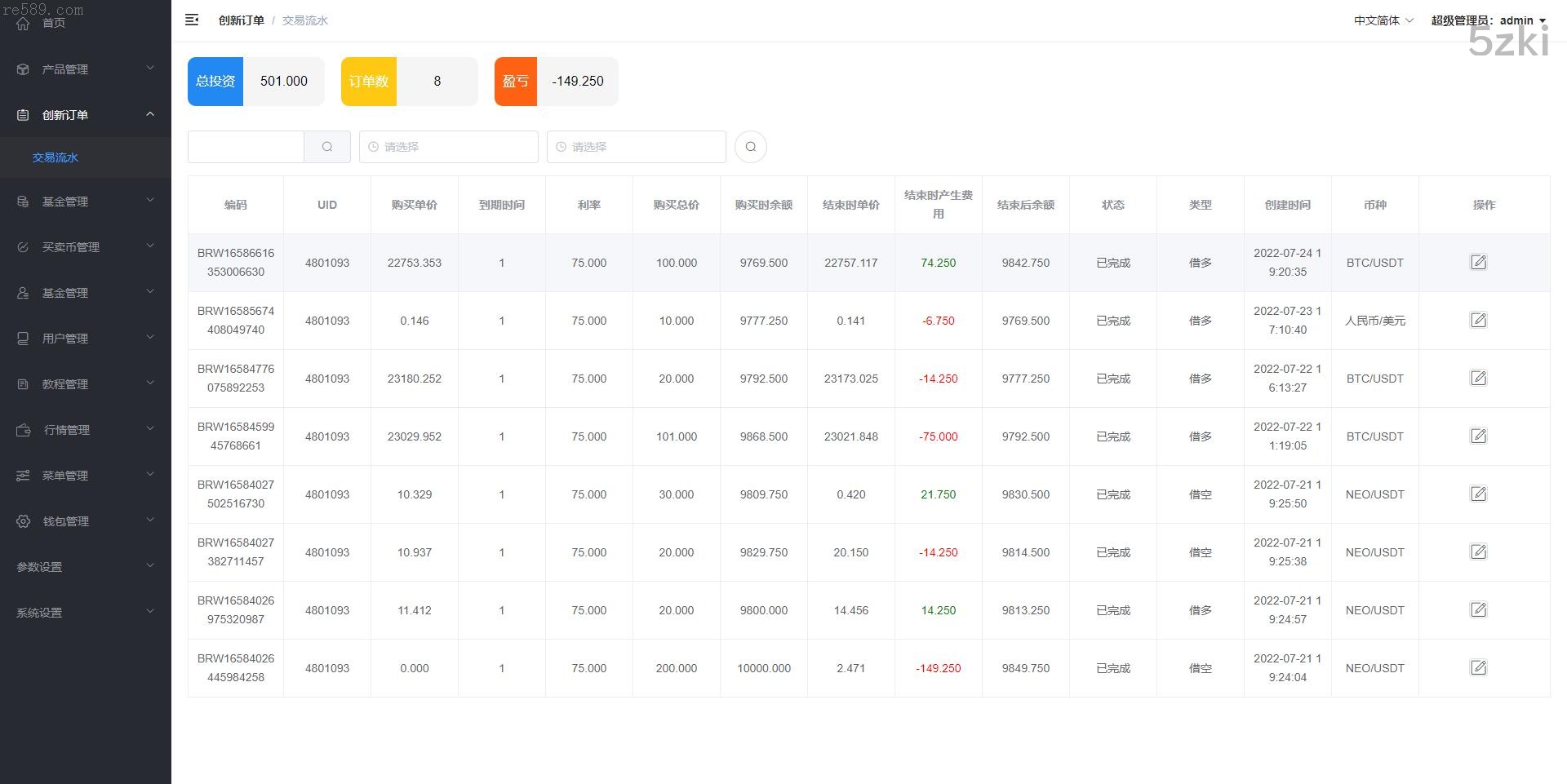Click edit icon for the 22753.353 BTC/USDT order

click(1478, 263)
